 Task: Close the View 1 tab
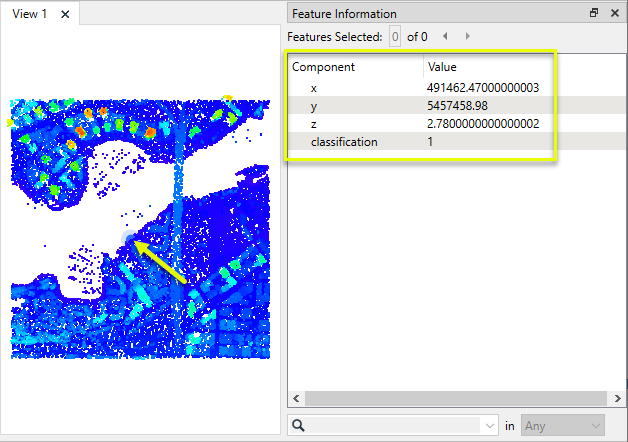[x=65, y=14]
